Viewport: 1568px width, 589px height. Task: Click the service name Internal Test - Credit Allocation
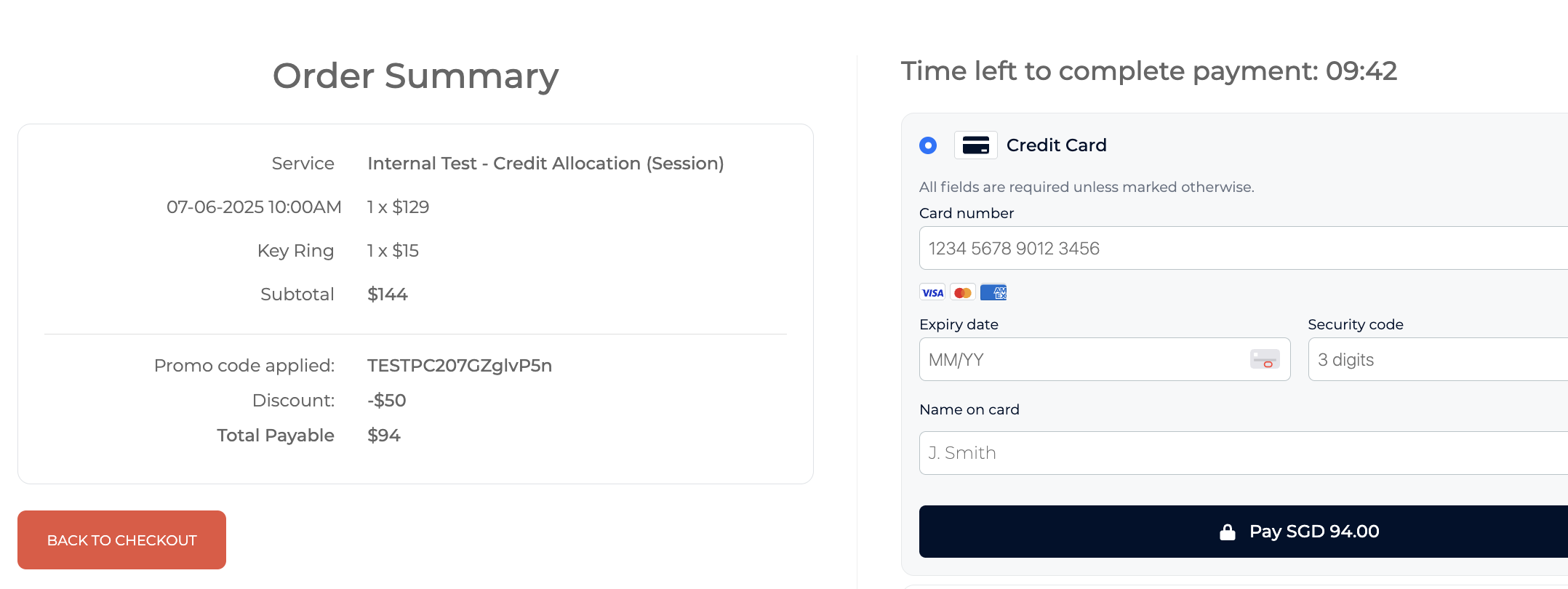(545, 164)
